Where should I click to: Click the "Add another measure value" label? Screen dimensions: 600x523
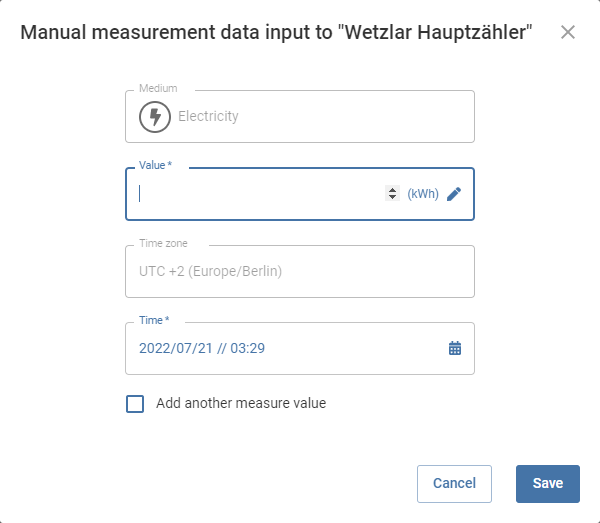click(241, 403)
